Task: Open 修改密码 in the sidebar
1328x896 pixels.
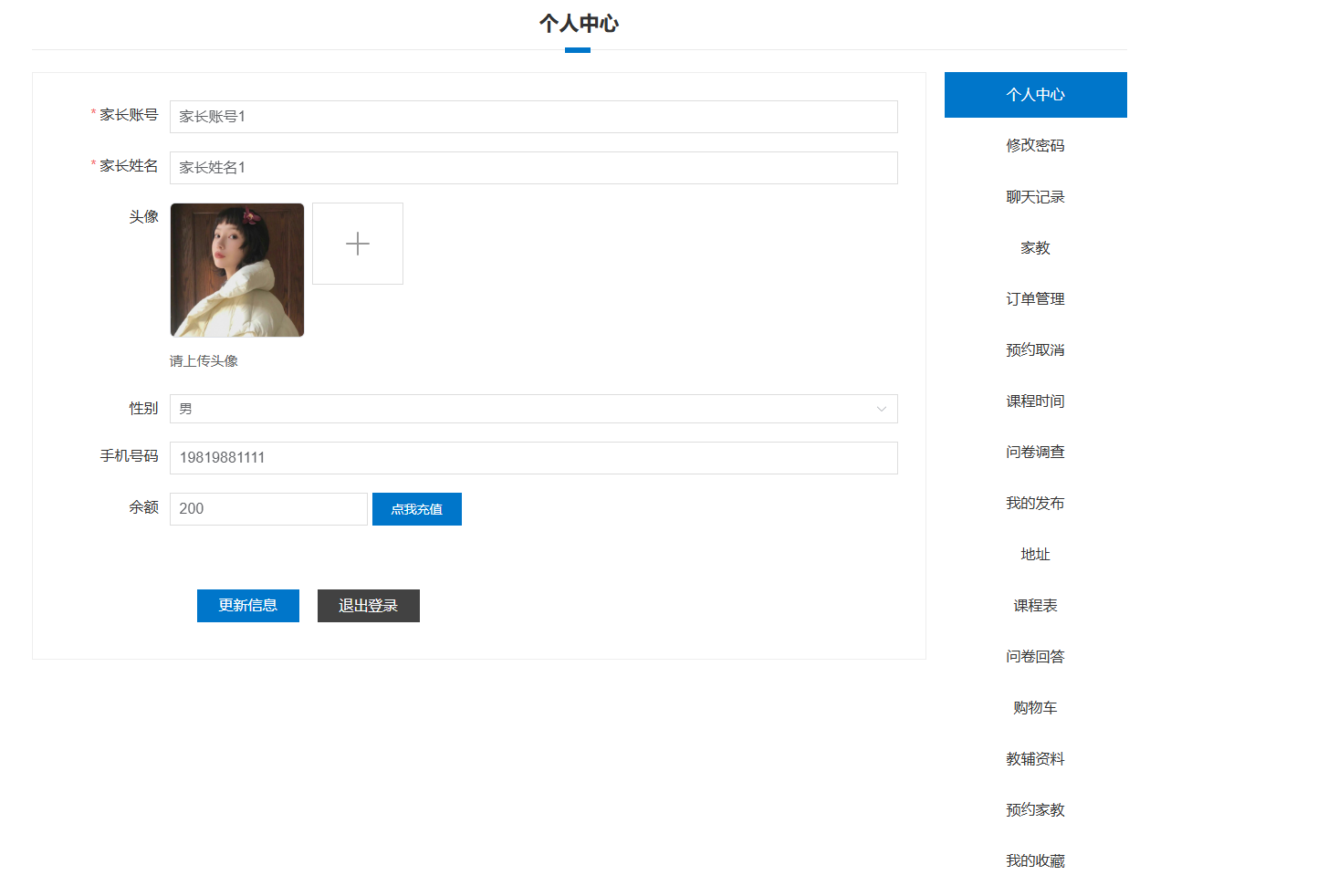Action: click(x=1035, y=146)
